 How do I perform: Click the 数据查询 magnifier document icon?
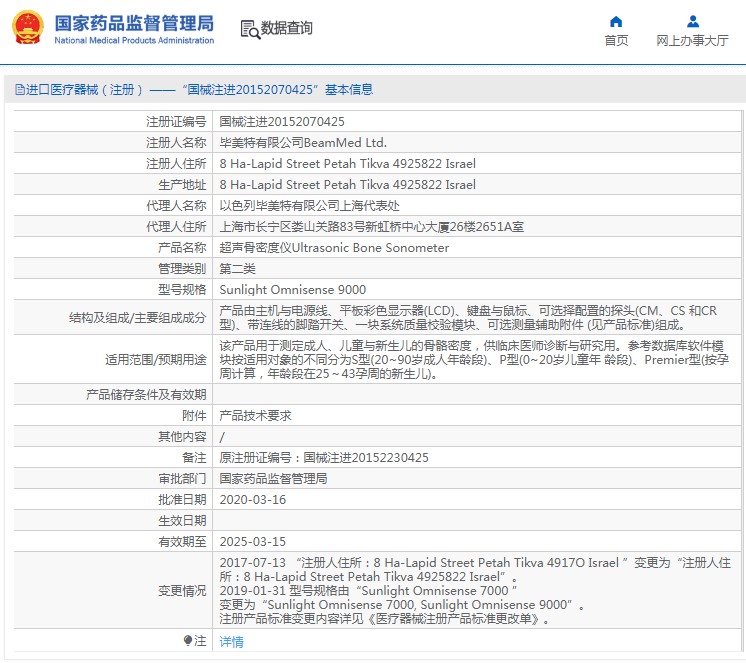pos(250,29)
